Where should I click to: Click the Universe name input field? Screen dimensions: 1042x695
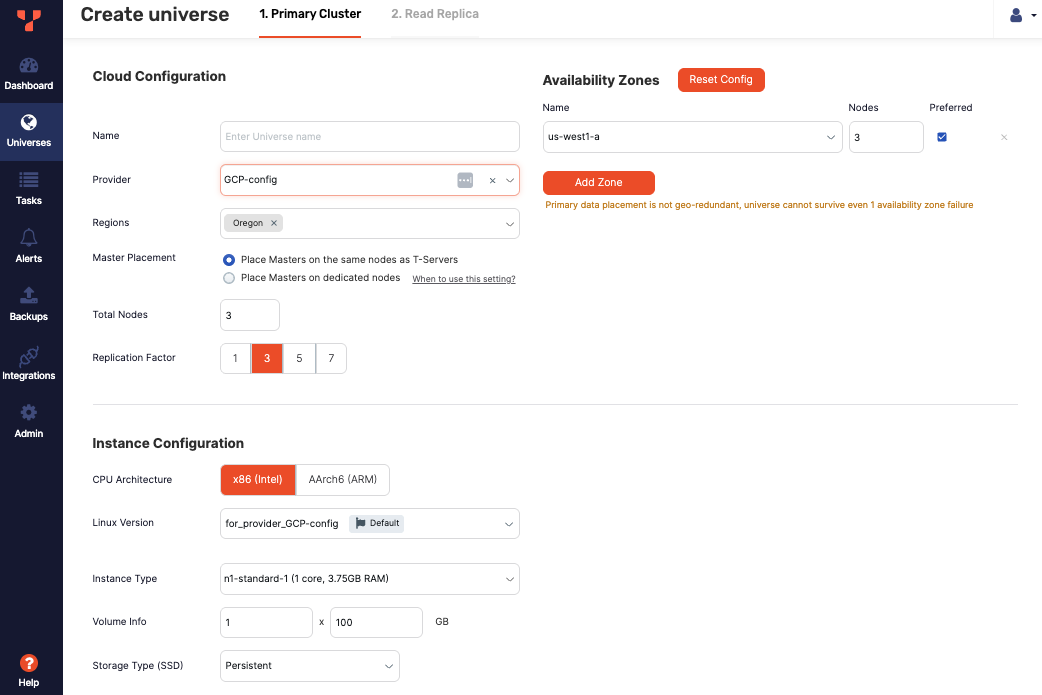(x=369, y=136)
